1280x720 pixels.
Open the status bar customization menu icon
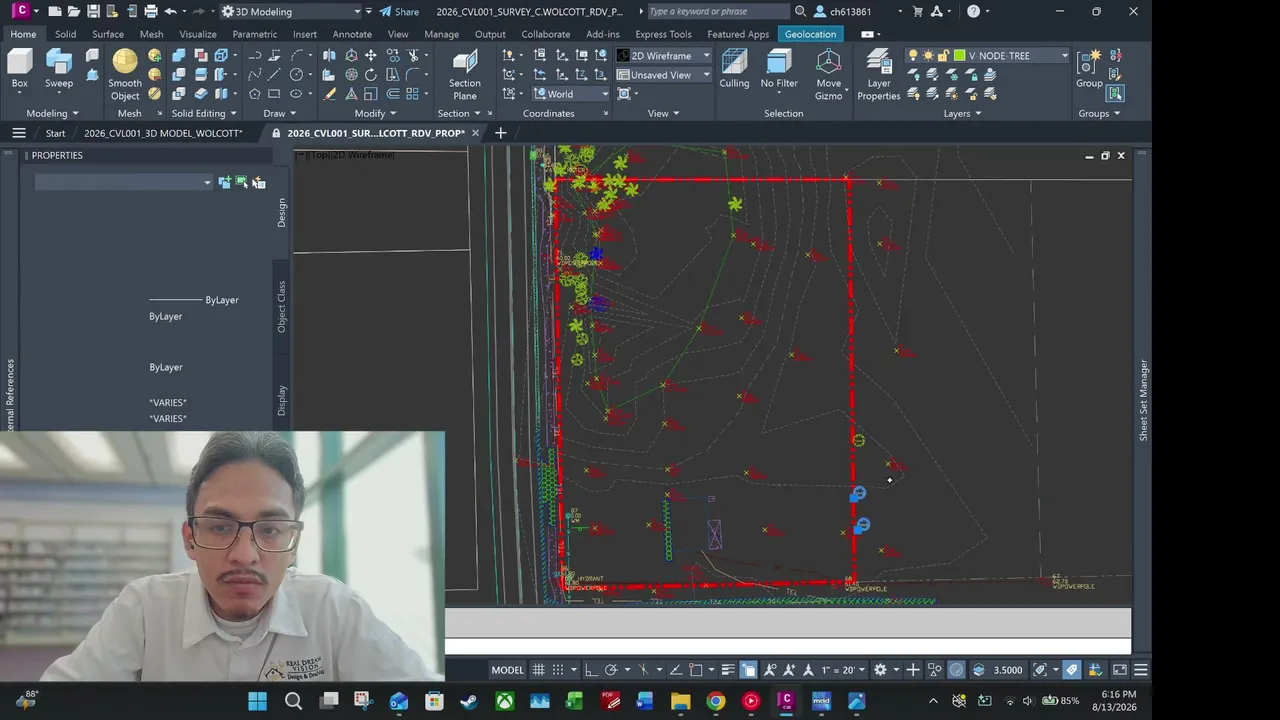tap(1141, 670)
